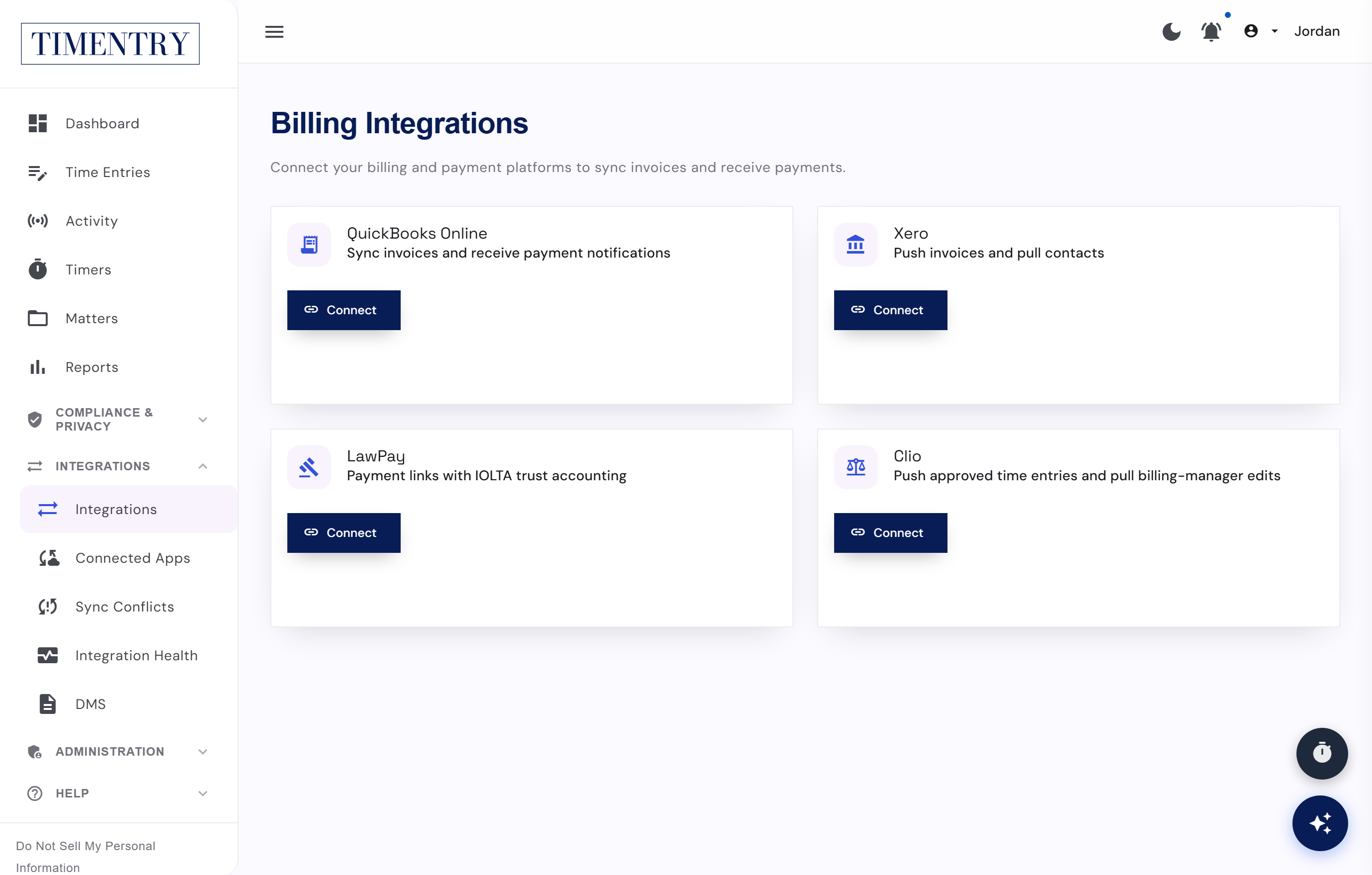Click the Administration shield icon
The image size is (1372, 875).
(35, 752)
